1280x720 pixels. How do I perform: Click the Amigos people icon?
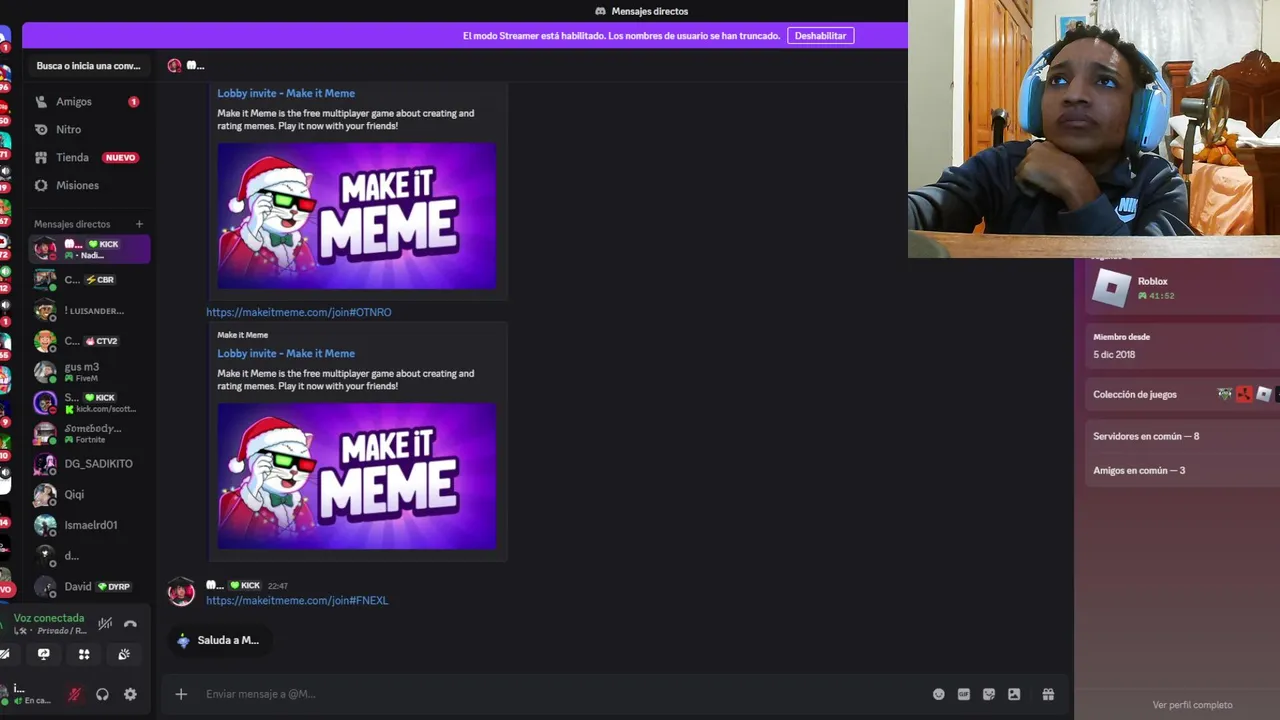41,102
